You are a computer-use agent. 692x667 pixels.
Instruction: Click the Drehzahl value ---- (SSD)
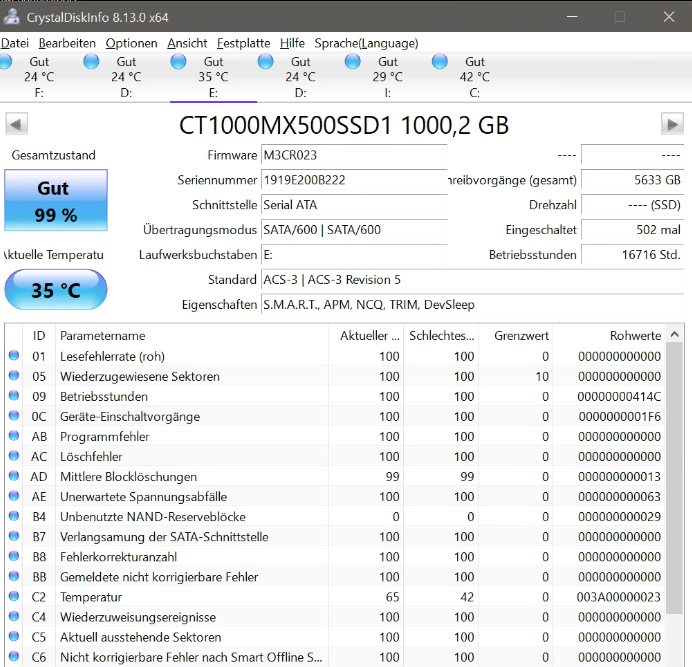point(632,205)
